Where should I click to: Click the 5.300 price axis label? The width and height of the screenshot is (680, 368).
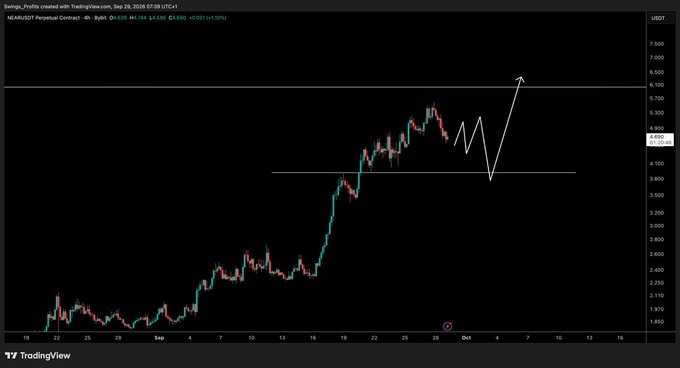click(657, 113)
